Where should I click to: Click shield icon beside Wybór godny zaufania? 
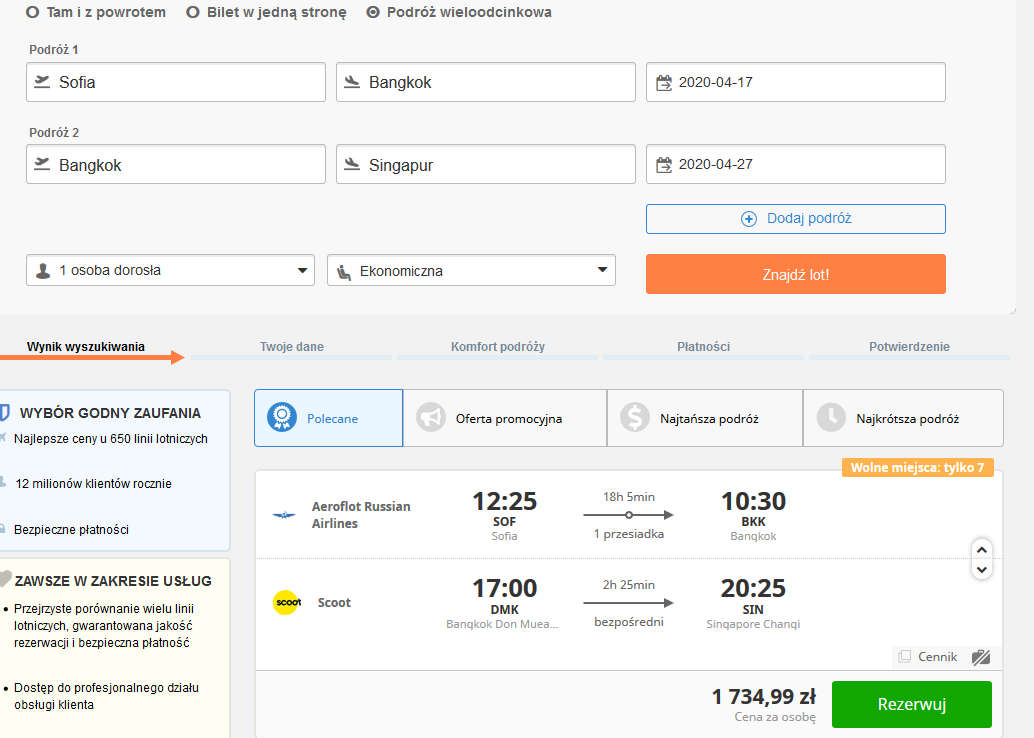pyautogui.click(x=4, y=413)
